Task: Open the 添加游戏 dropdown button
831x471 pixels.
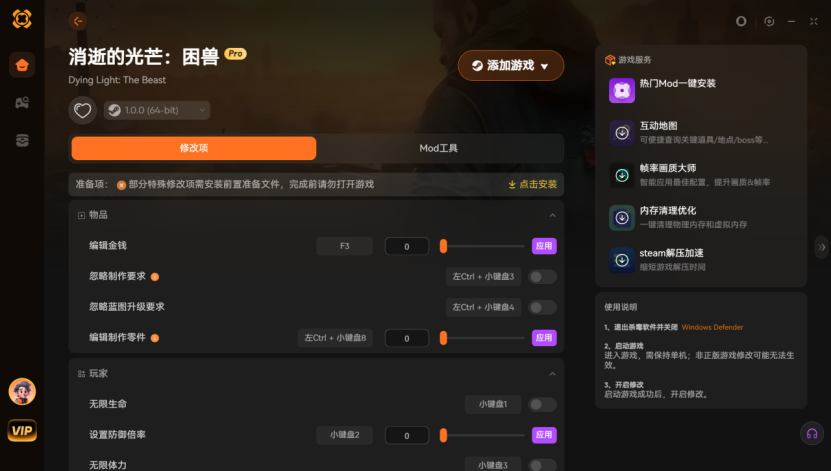Action: (511, 66)
